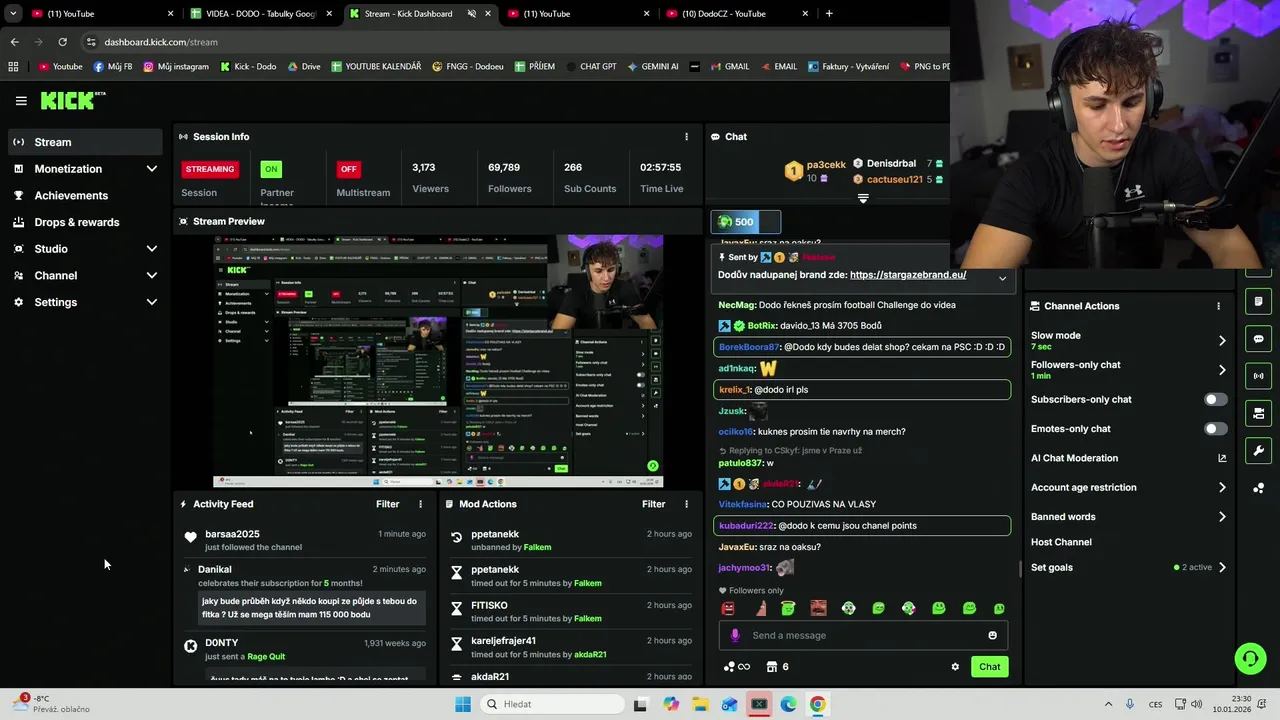Viewport: 1280px width, 720px height.
Task: Click the Send a message input field
Action: [x=862, y=635]
